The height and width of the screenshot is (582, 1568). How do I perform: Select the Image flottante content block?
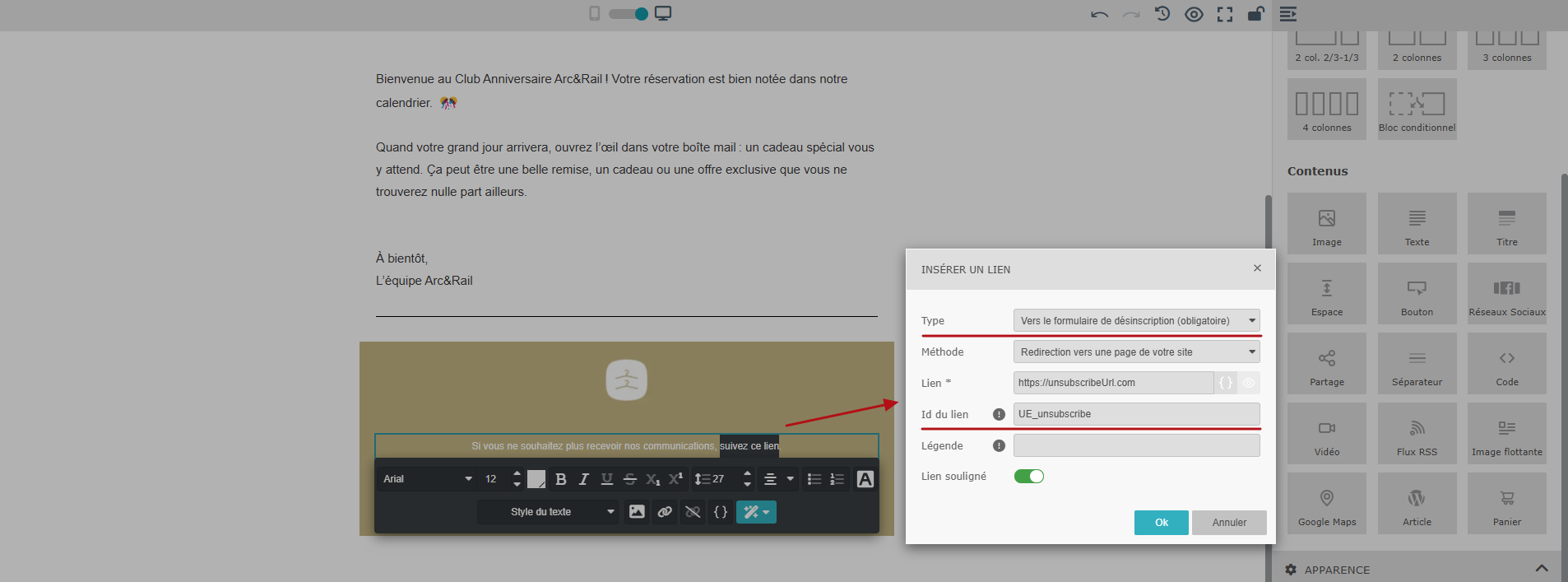tap(1507, 434)
